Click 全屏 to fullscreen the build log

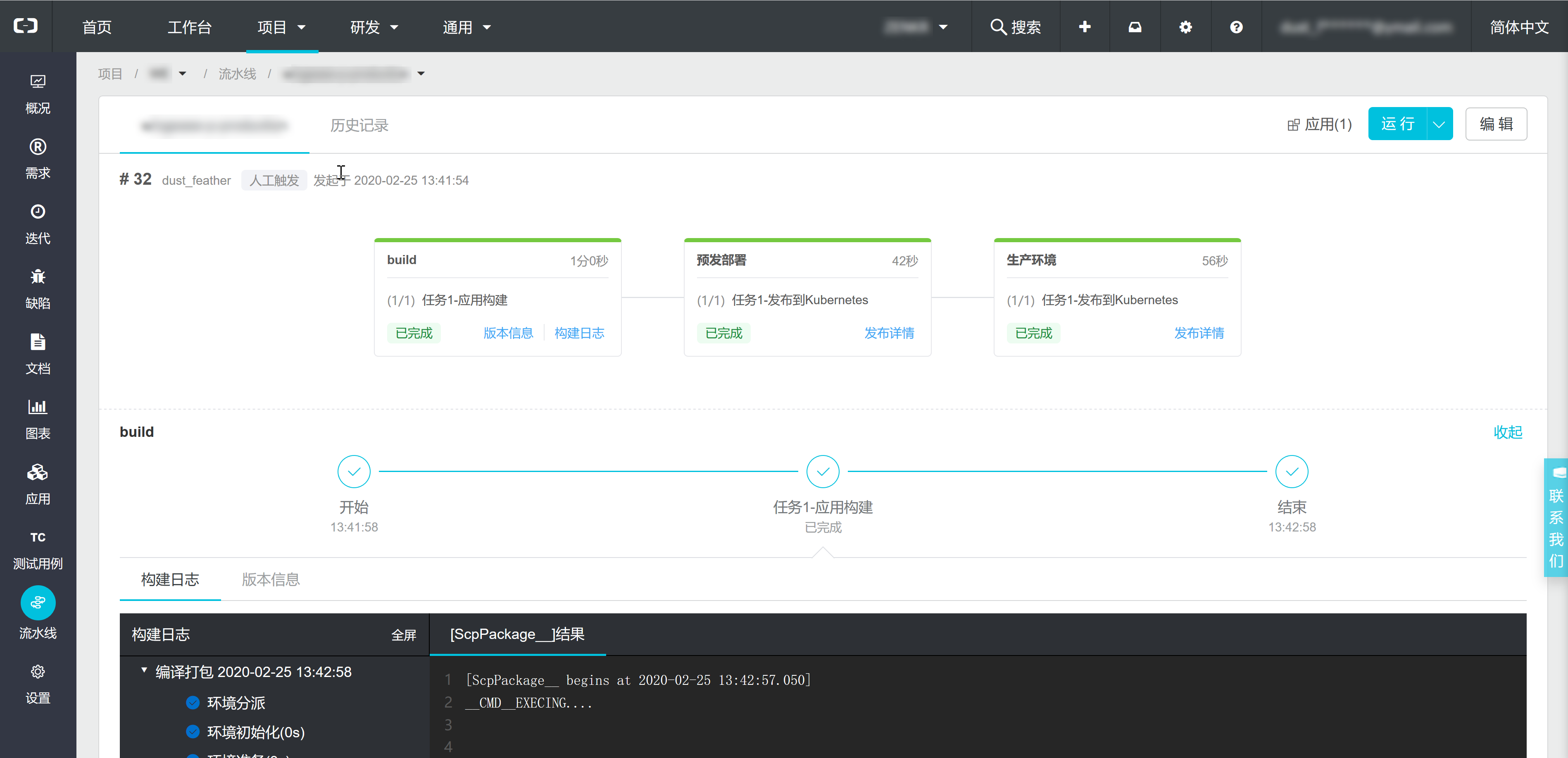[403, 635]
